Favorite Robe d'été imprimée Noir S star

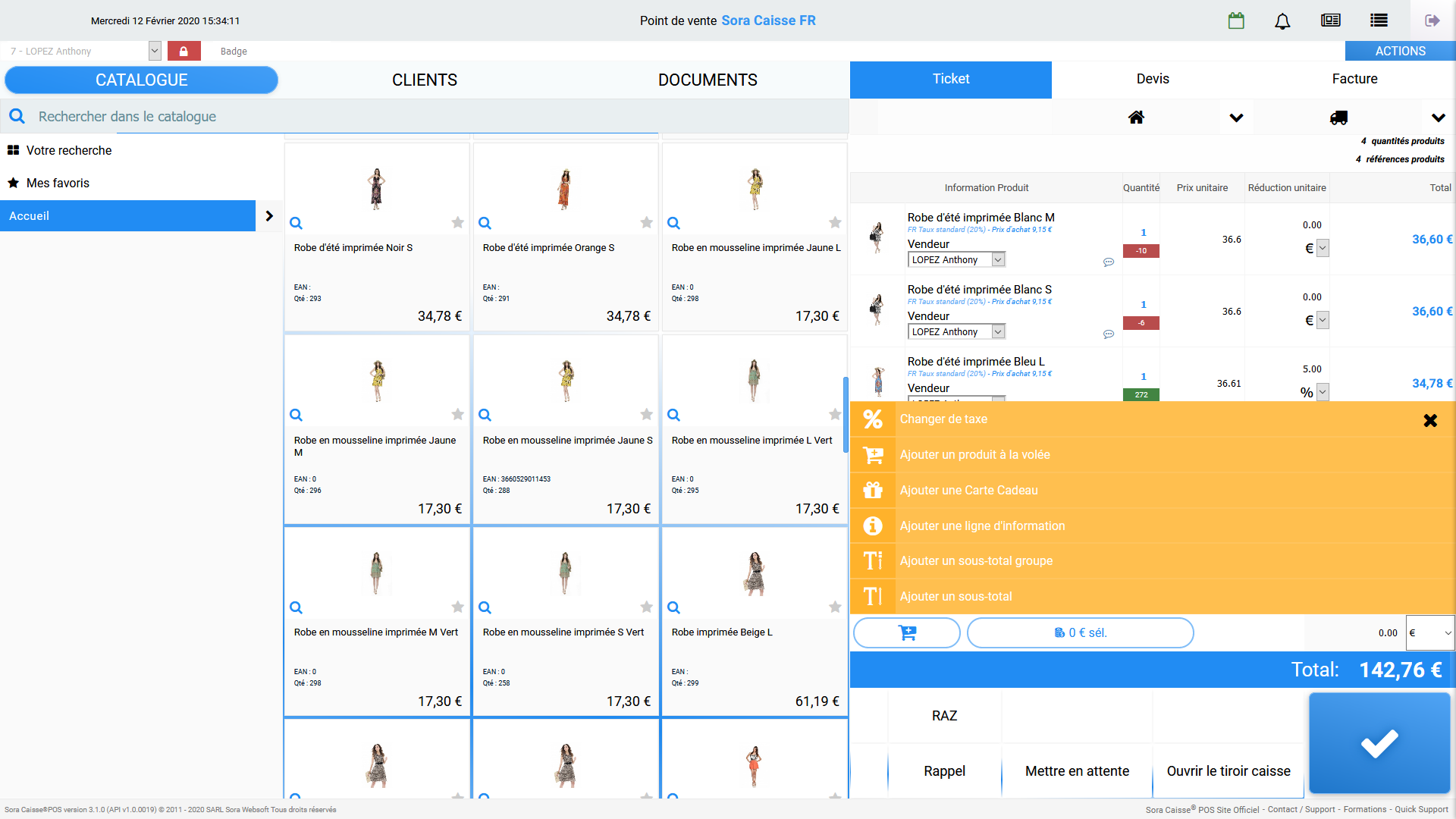pos(457,222)
